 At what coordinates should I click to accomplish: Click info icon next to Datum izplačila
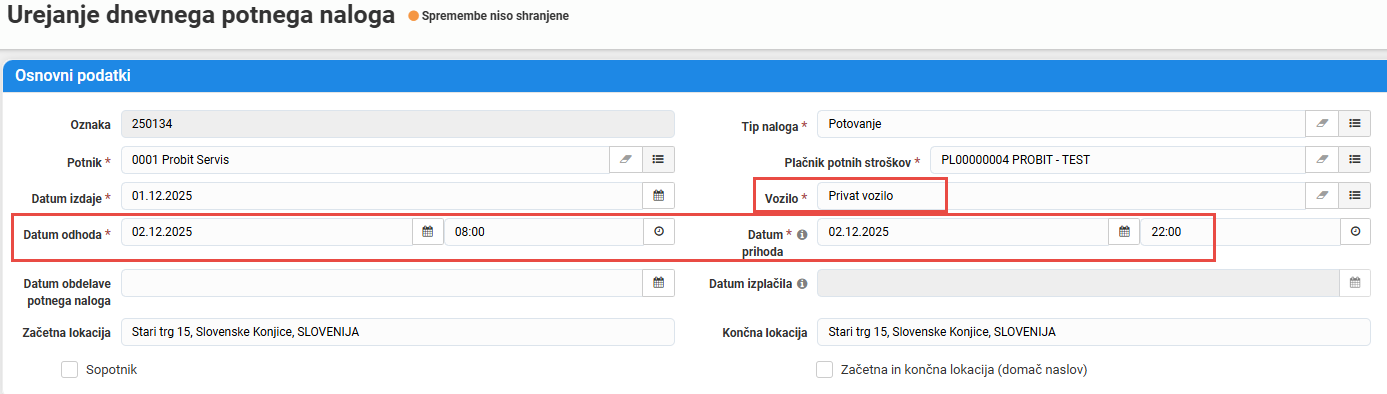(802, 284)
